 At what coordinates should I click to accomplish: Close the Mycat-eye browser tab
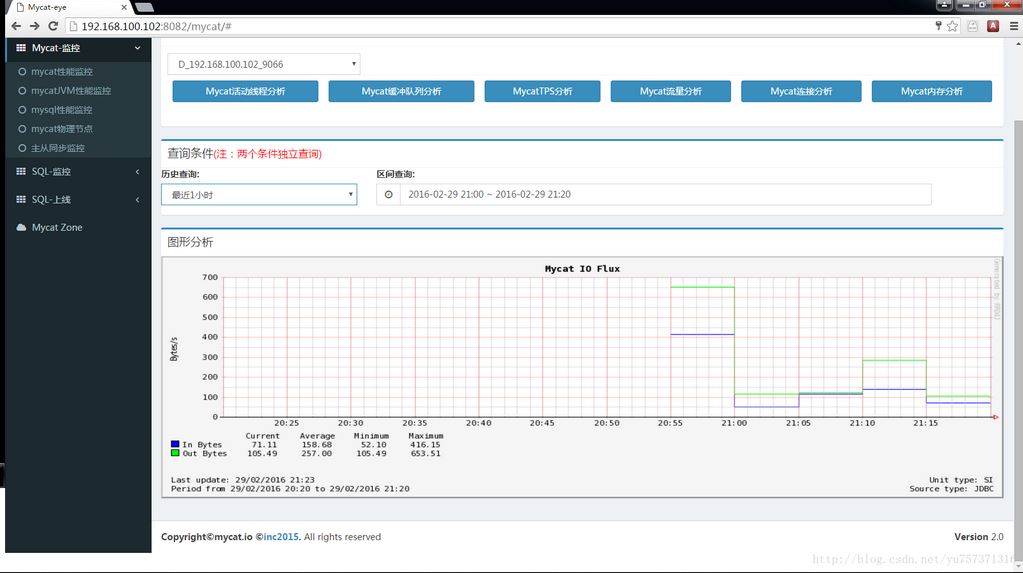[124, 7]
